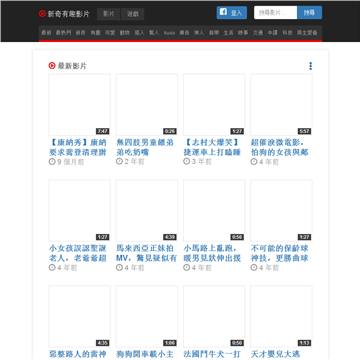Screen dimensions: 360x360
Task: Click the 0:50 video thumbnail
Action: point(214,316)
